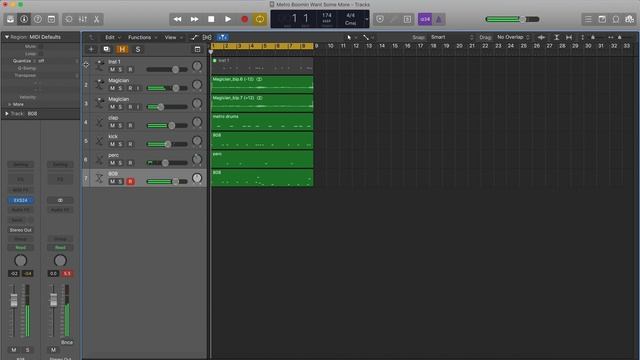Start recording with the red Record button
Screen dimensions: 640x360
point(244,19)
